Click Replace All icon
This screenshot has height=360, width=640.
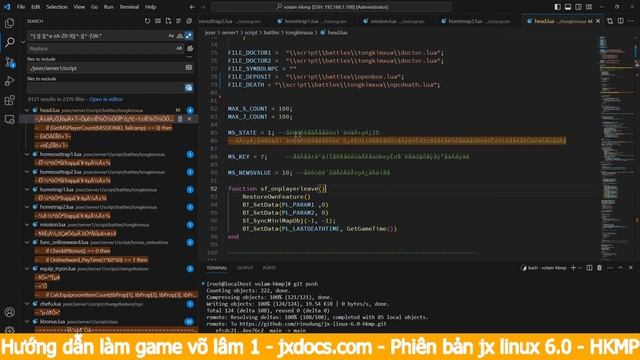point(190,48)
